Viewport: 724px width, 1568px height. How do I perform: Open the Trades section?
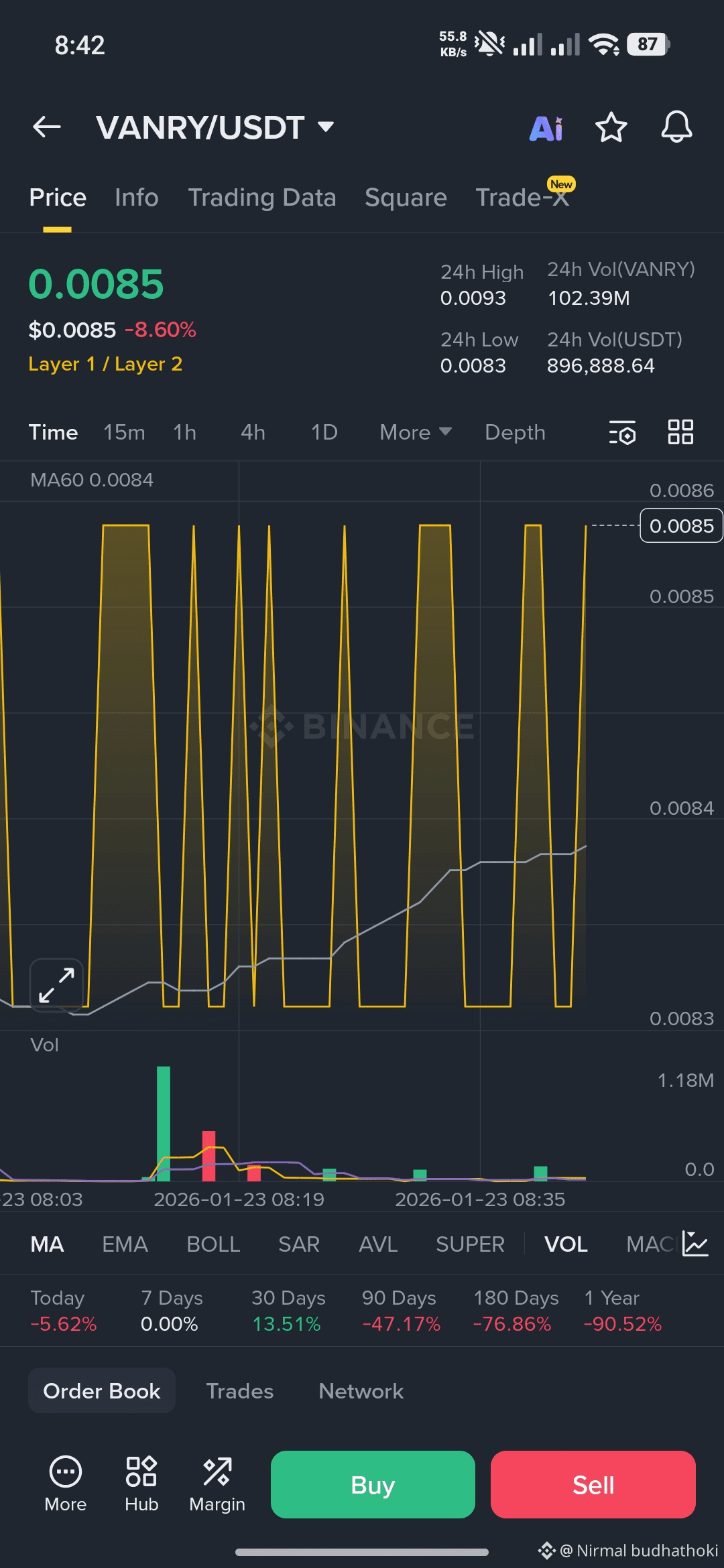(240, 1390)
